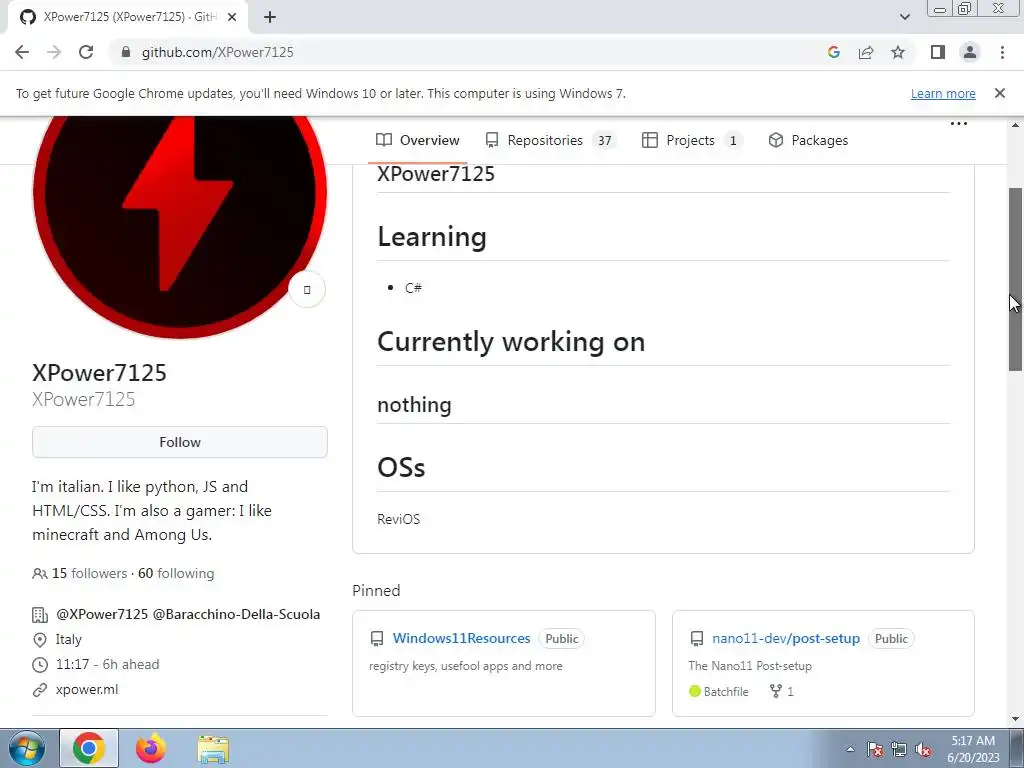The width and height of the screenshot is (1024, 768).
Task: Open the Windows11Resources pinned repository
Action: (x=461, y=639)
